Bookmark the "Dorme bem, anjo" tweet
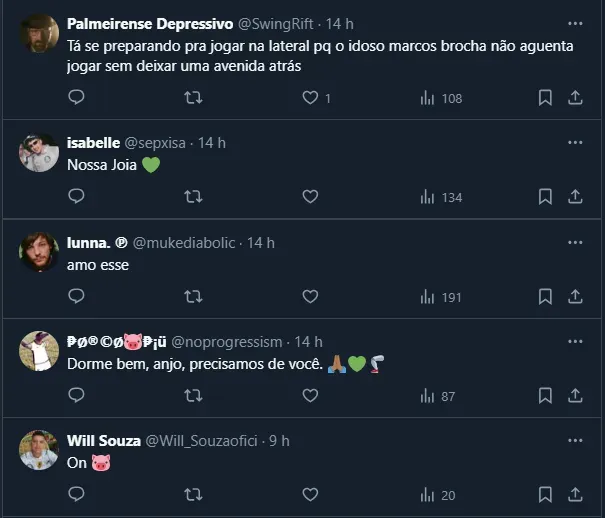605x518 pixels. click(545, 396)
